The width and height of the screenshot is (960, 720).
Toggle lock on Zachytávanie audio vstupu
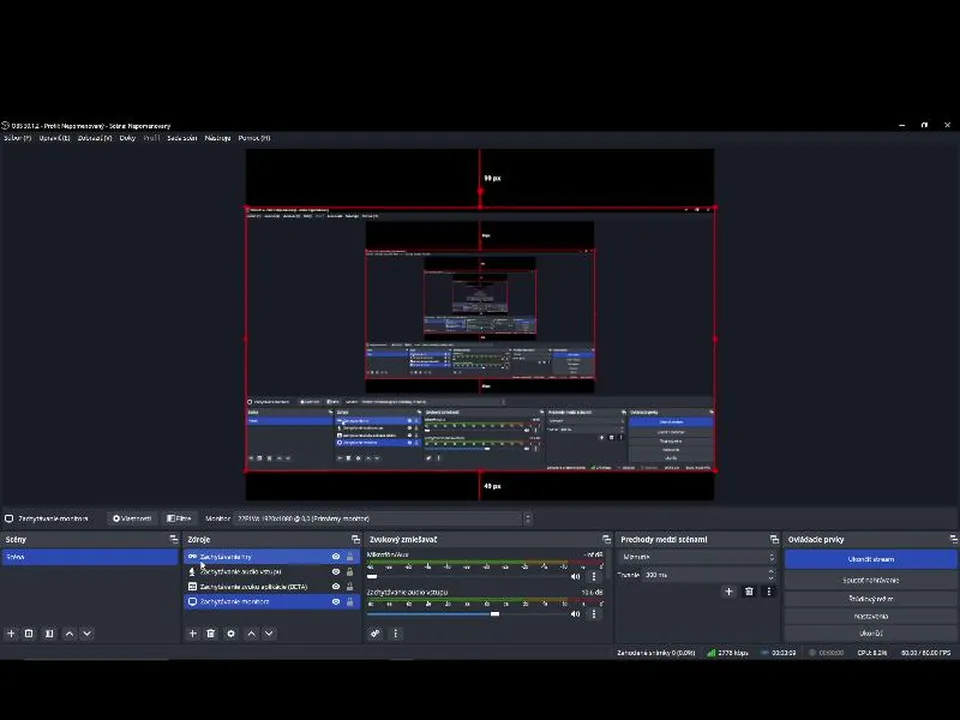(x=350, y=571)
